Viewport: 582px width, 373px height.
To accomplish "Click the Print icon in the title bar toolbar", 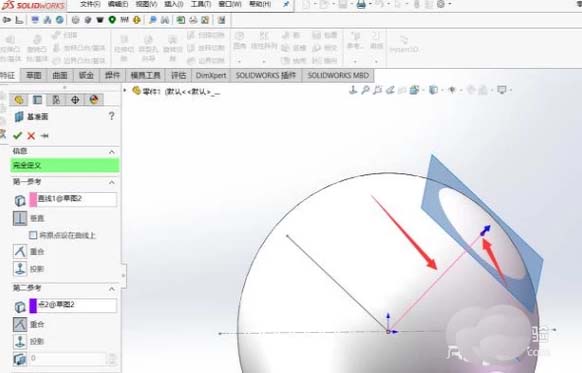I will pyautogui.click(x=361, y=4).
